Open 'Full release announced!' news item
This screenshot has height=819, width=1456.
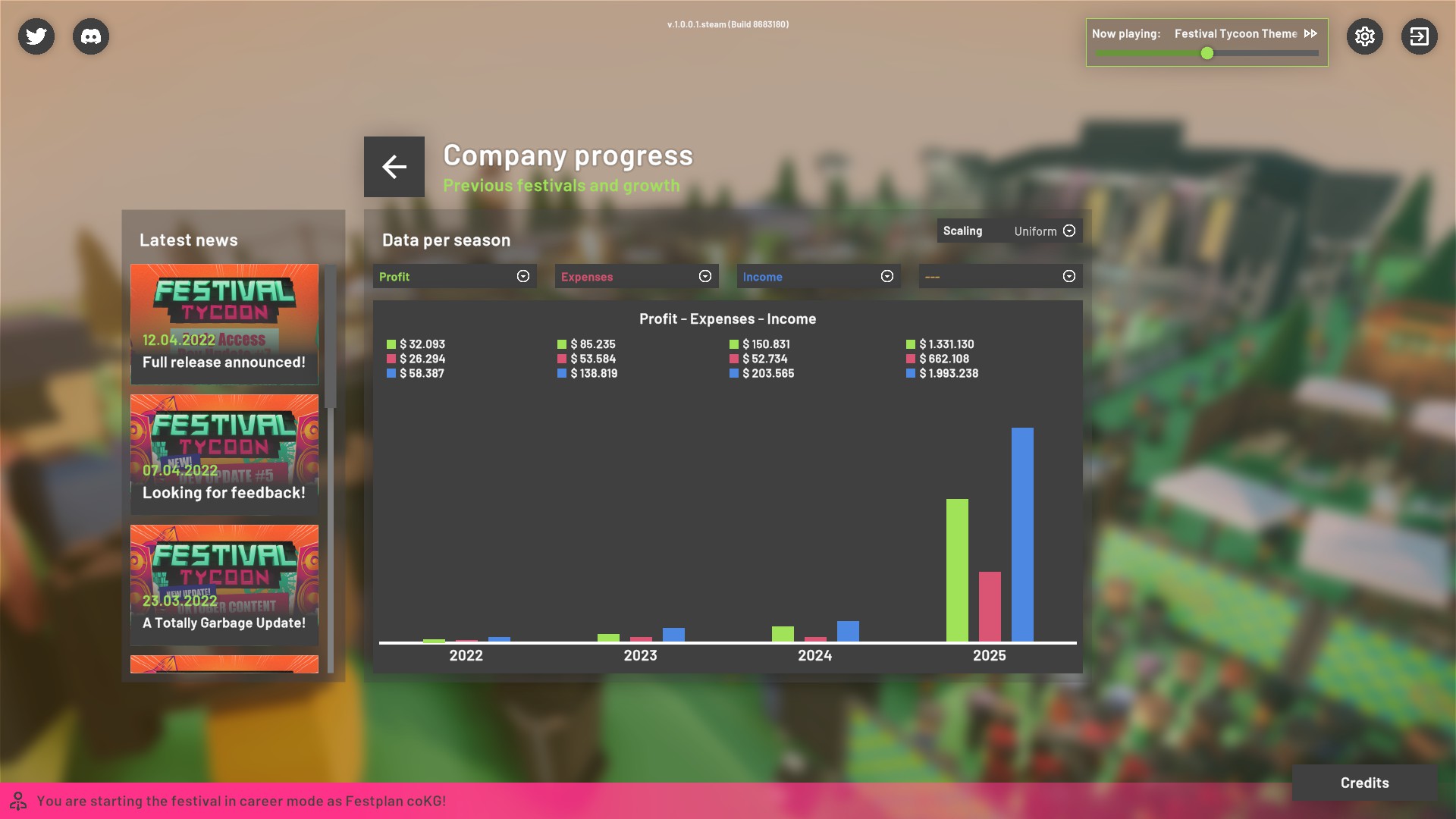point(224,325)
